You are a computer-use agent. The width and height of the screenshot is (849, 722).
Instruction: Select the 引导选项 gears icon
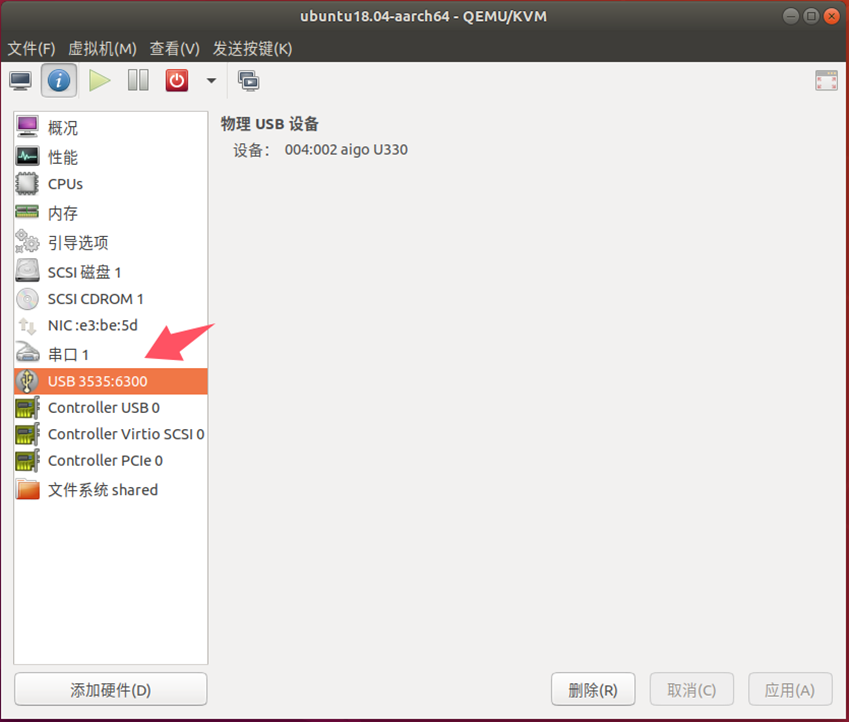27,242
